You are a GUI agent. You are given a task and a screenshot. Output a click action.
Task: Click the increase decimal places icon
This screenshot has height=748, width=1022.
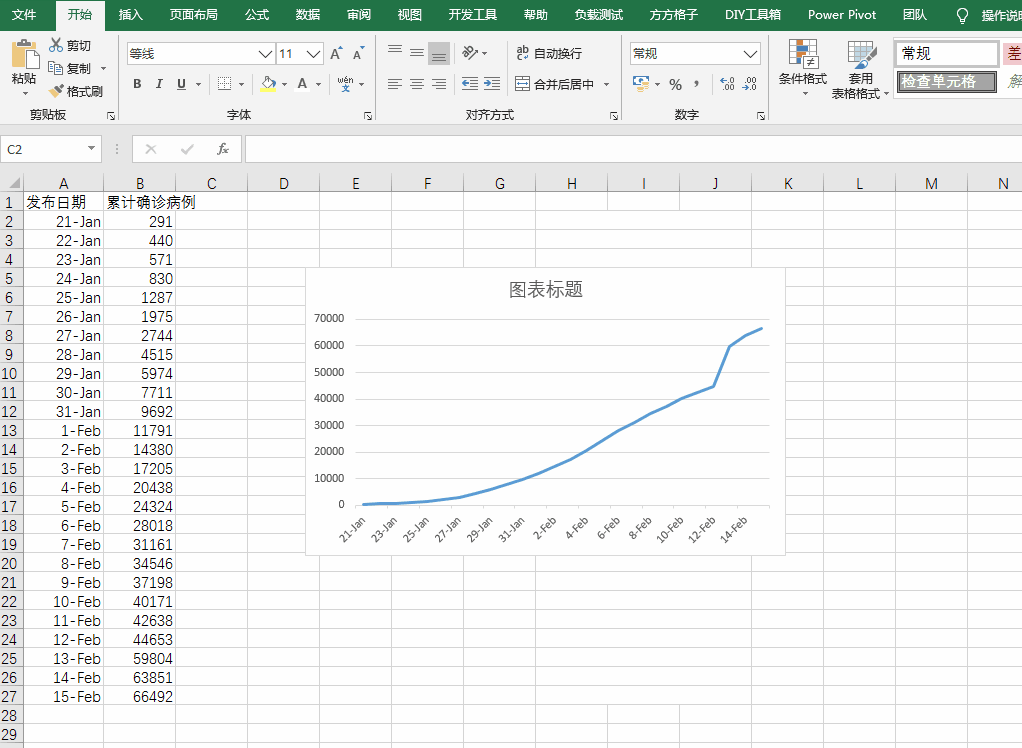click(x=727, y=84)
